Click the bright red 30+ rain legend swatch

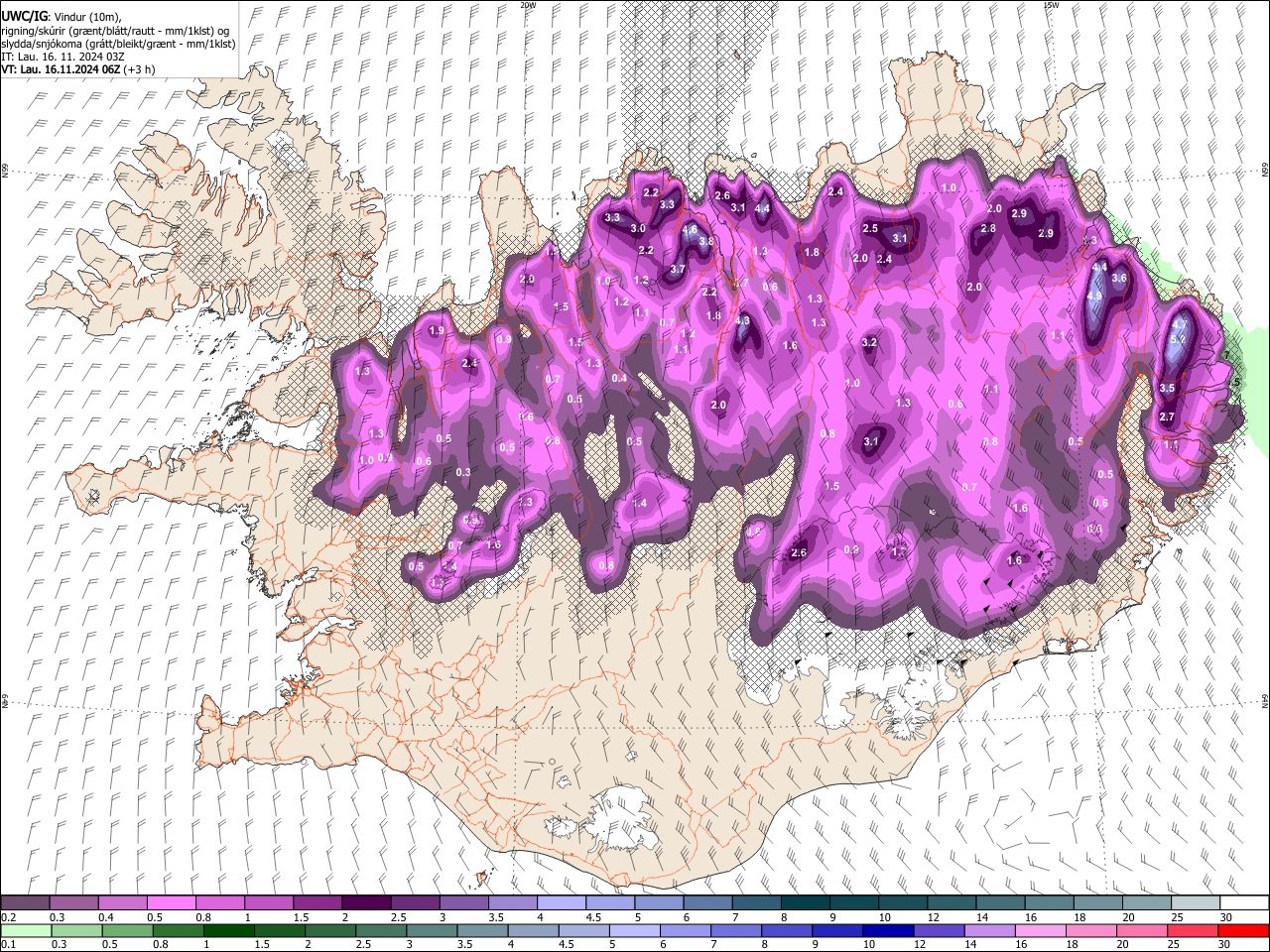1243,930
